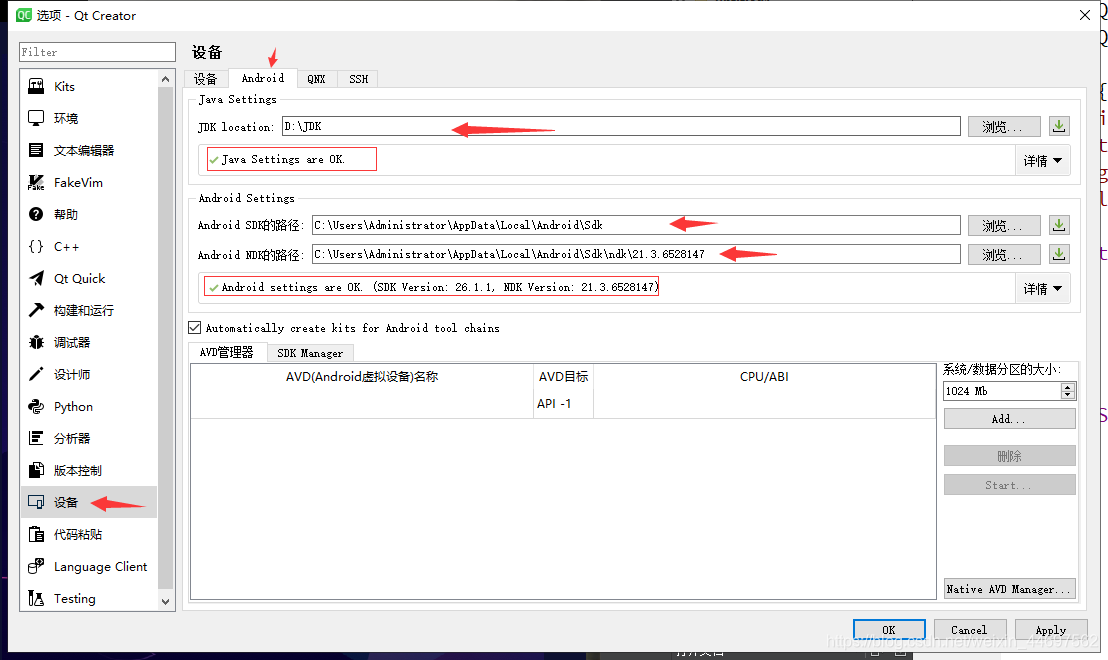This screenshot has height=660, width=1108.
Task: Open the 帮助 question mark icon
Action: 36,214
